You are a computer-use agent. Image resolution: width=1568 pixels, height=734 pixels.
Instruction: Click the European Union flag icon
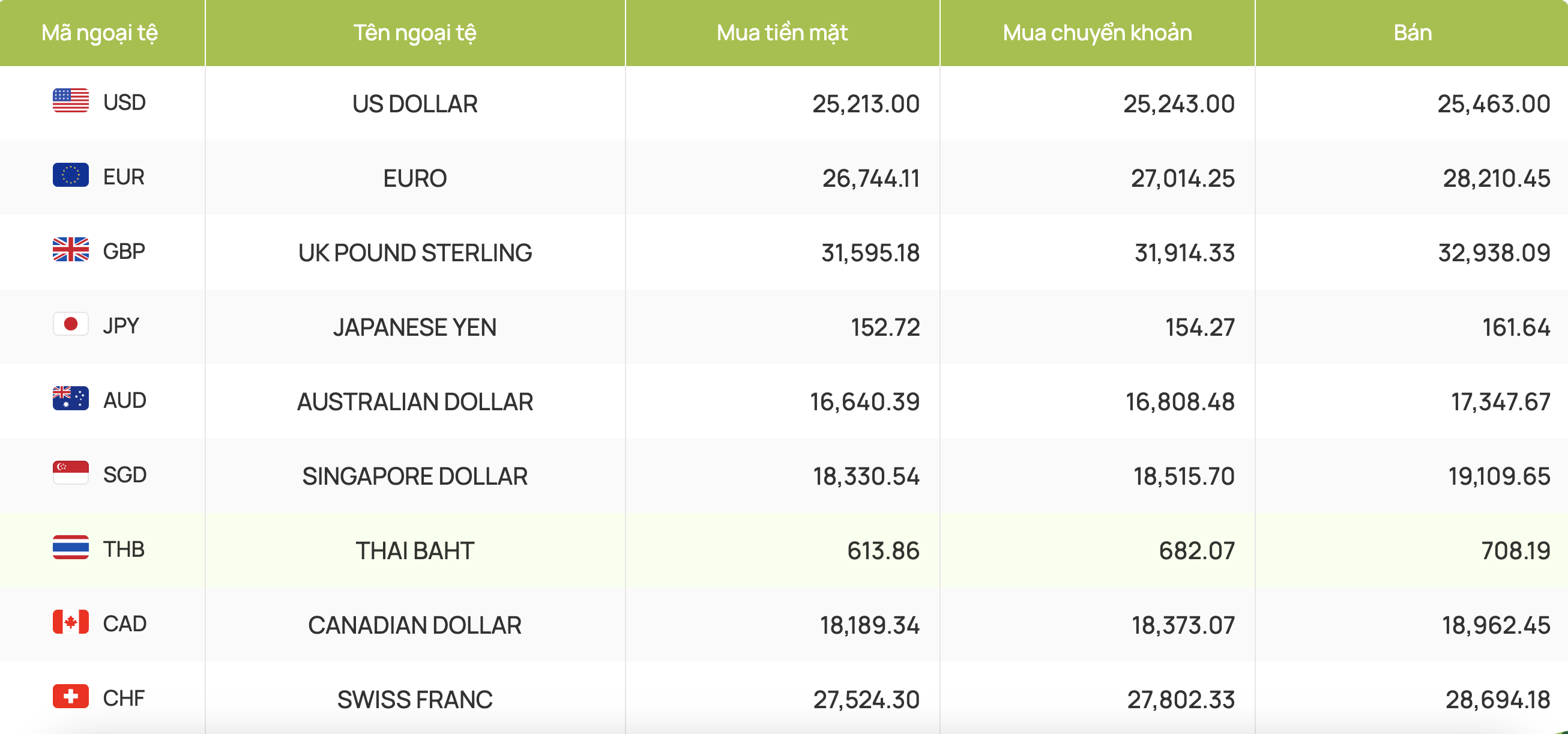pyautogui.click(x=71, y=175)
